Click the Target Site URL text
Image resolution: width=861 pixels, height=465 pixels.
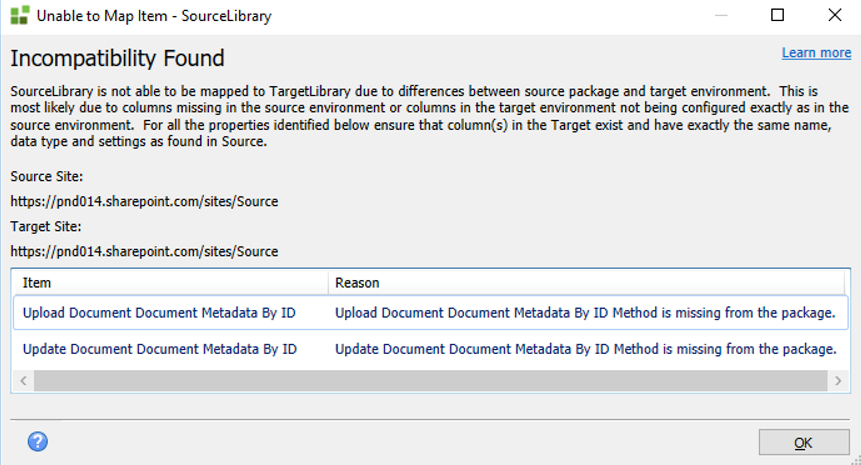[x=144, y=251]
